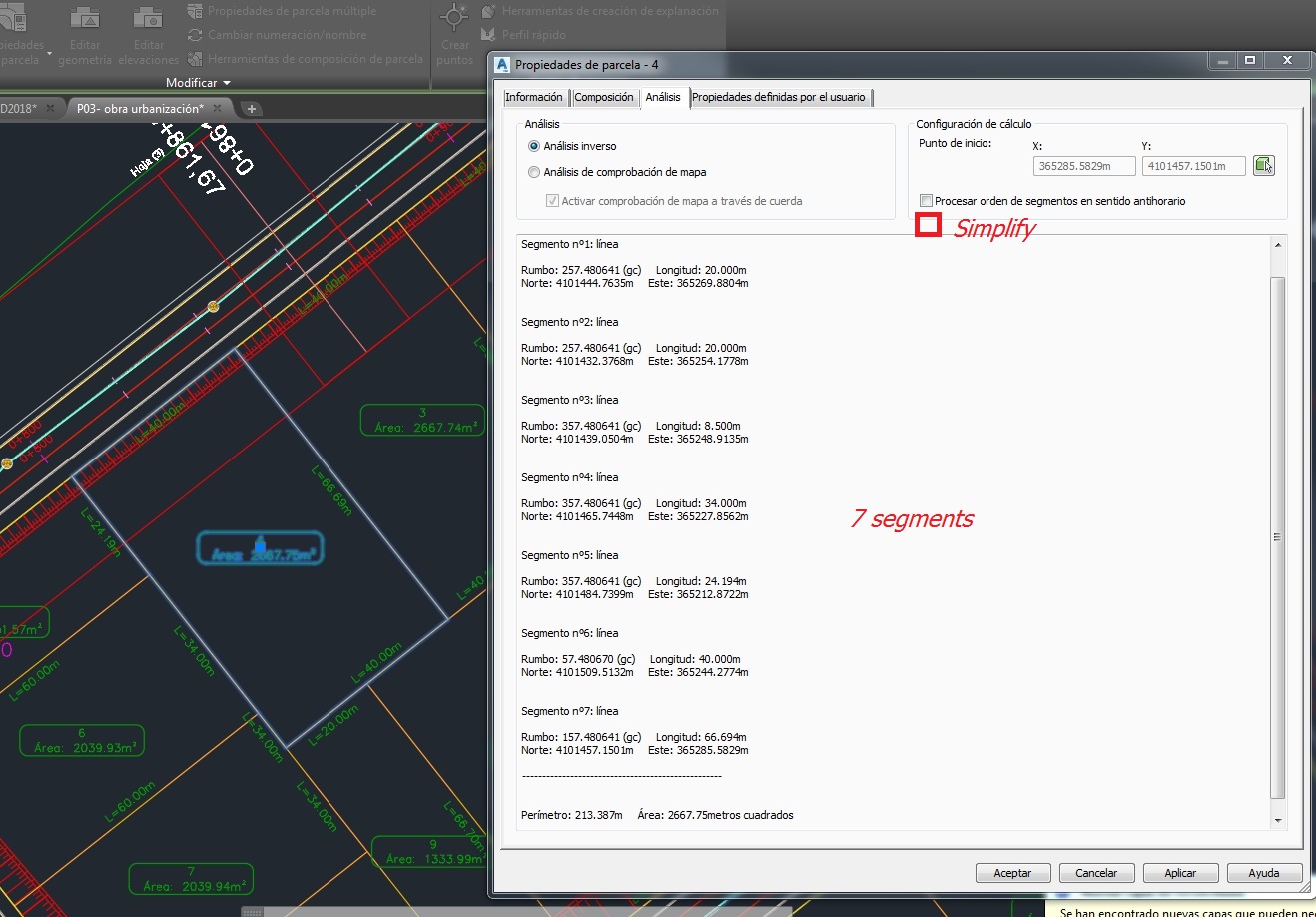Click the Editar elevaciones ribbon icon

tap(148, 20)
